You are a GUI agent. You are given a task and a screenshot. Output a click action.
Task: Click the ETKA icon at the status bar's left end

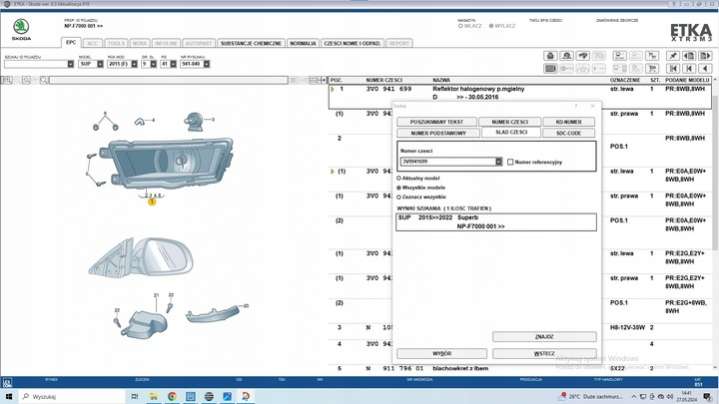click(x=7, y=382)
